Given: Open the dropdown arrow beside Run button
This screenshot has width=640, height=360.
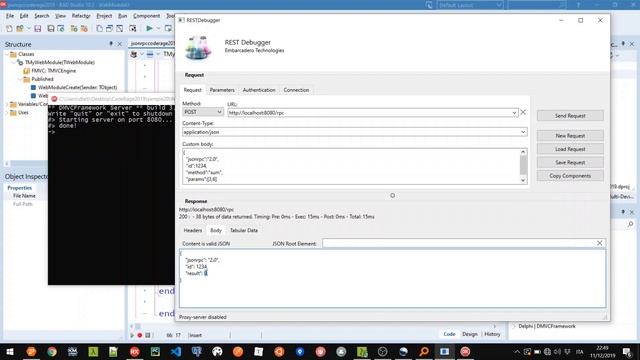Looking at the screenshot, I should pyautogui.click(x=158, y=29).
